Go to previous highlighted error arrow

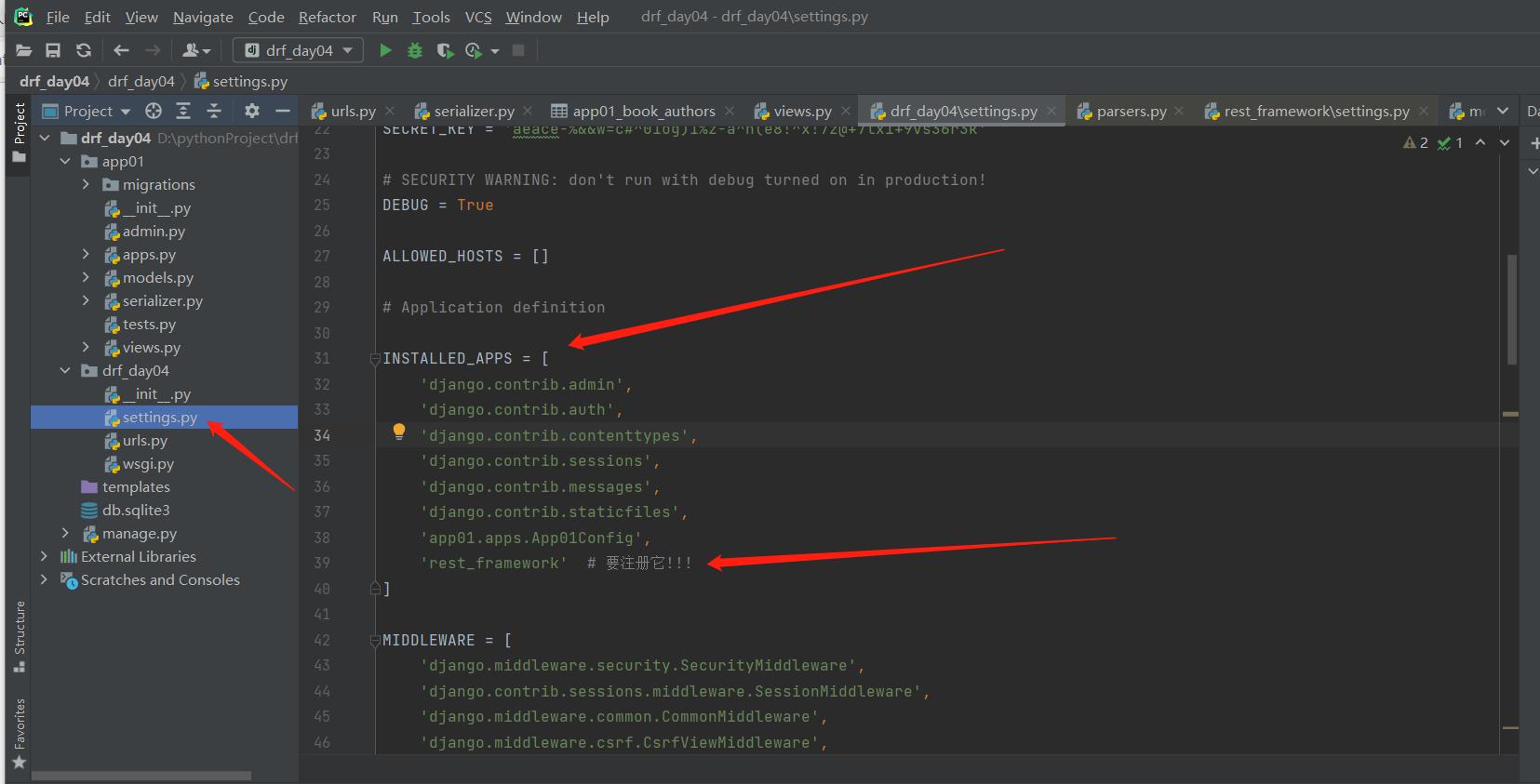(x=1480, y=142)
